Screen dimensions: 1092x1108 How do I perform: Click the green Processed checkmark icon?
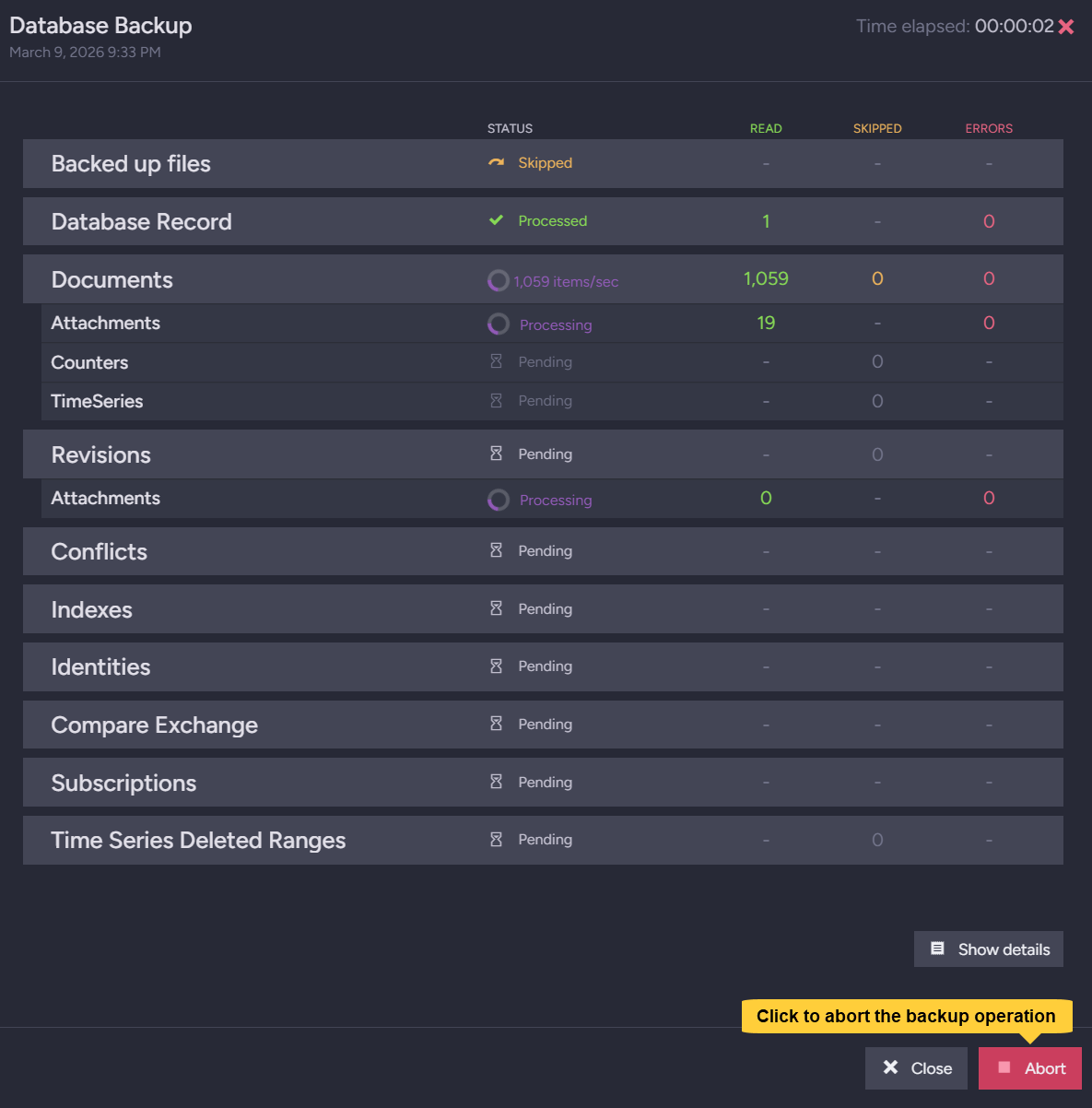point(496,220)
